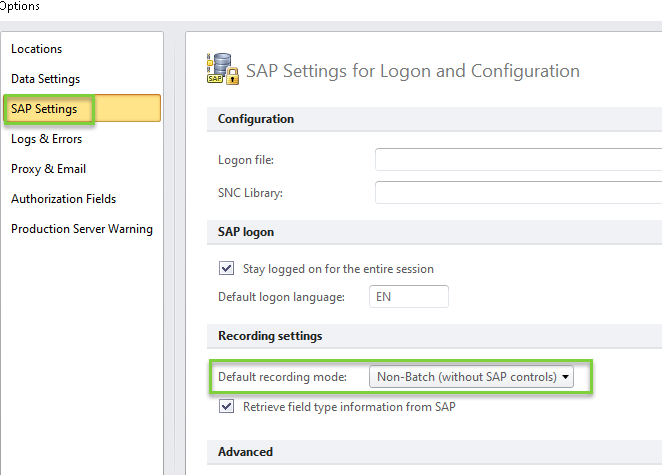The width and height of the screenshot is (662, 475).
Task: Edit the Default logon language field
Action: (x=408, y=297)
